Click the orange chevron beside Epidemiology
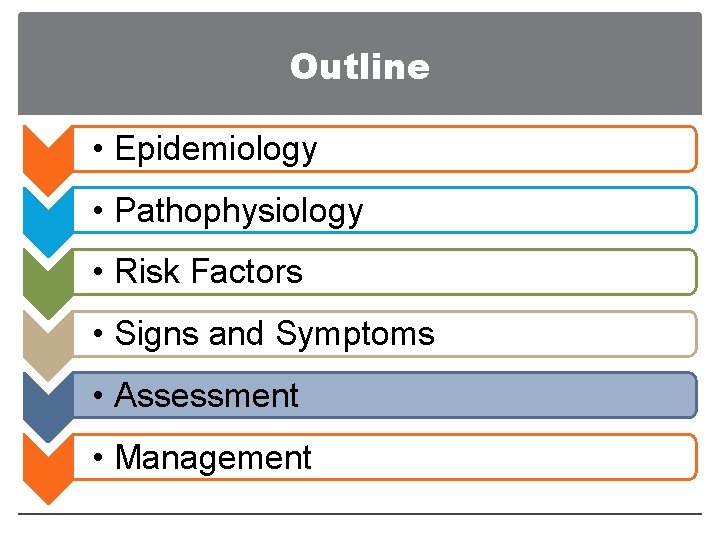The width and height of the screenshot is (720, 540). (x=46, y=150)
